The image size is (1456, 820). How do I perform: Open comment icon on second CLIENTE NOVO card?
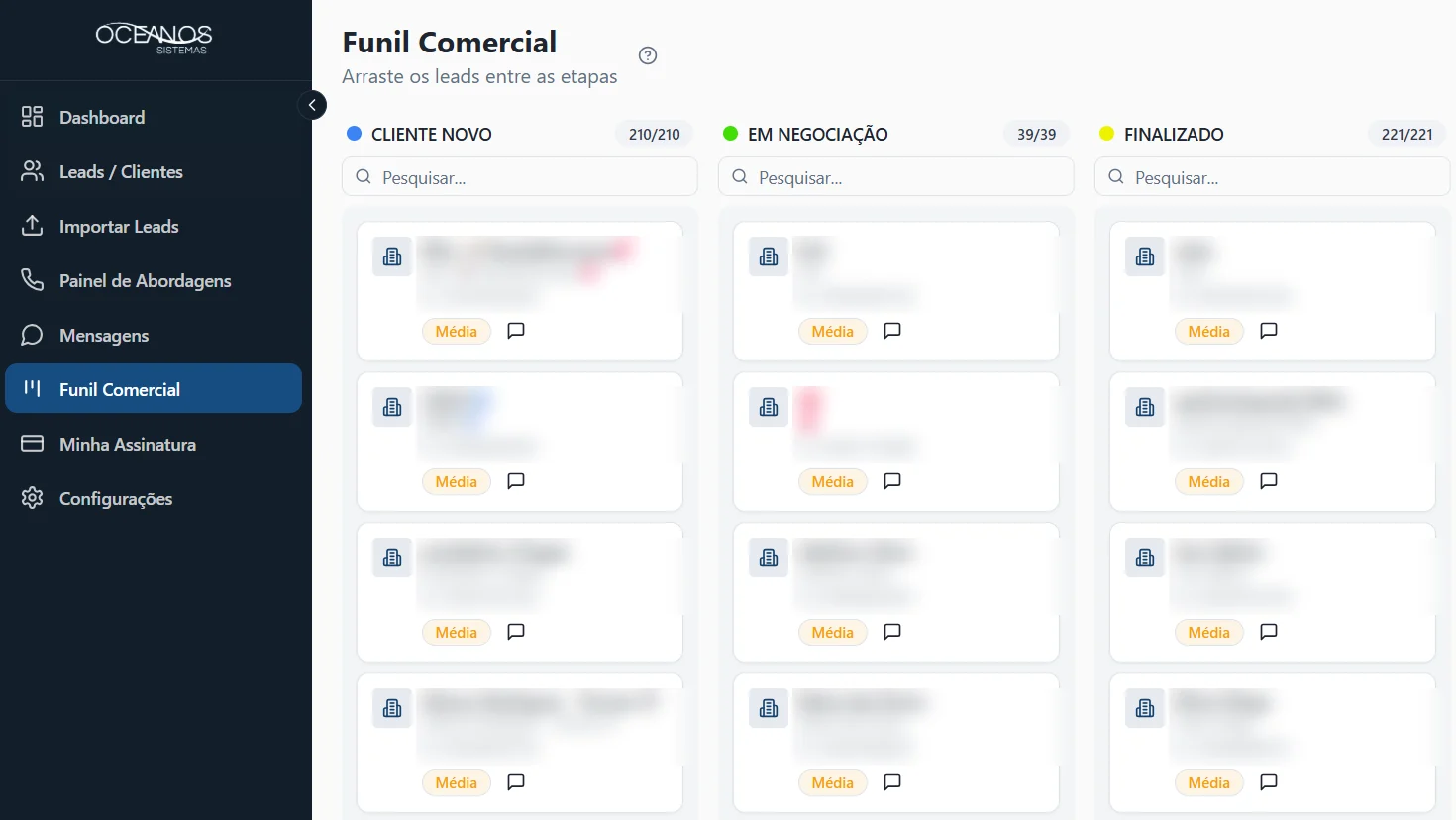click(x=516, y=481)
